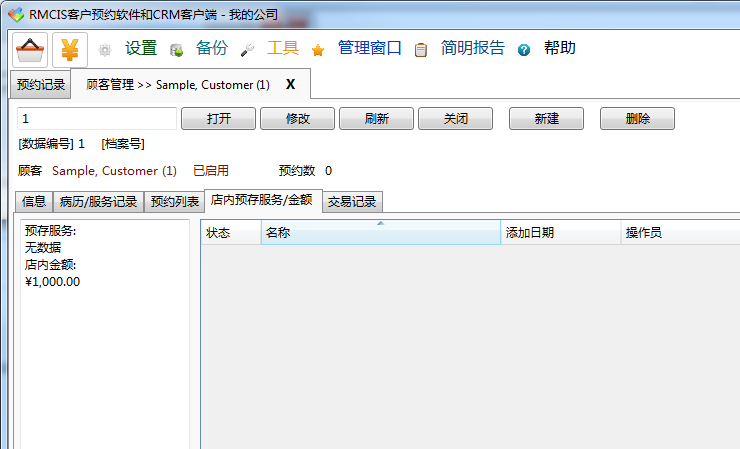The width and height of the screenshot is (740, 449).
Task: Click the 修改 button
Action: click(297, 119)
